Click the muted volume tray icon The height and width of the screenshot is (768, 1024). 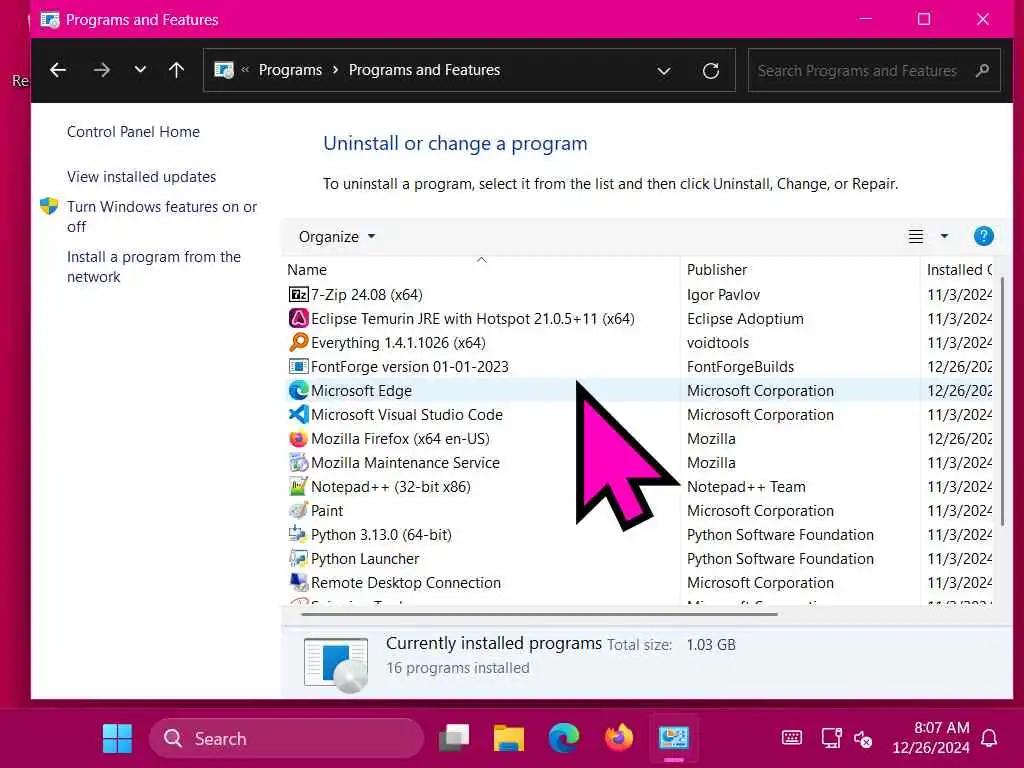point(863,739)
